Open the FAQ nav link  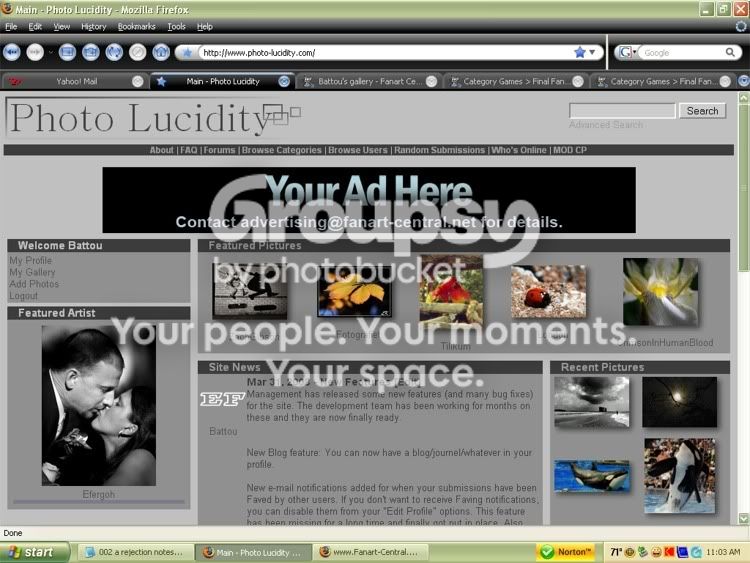(x=188, y=150)
